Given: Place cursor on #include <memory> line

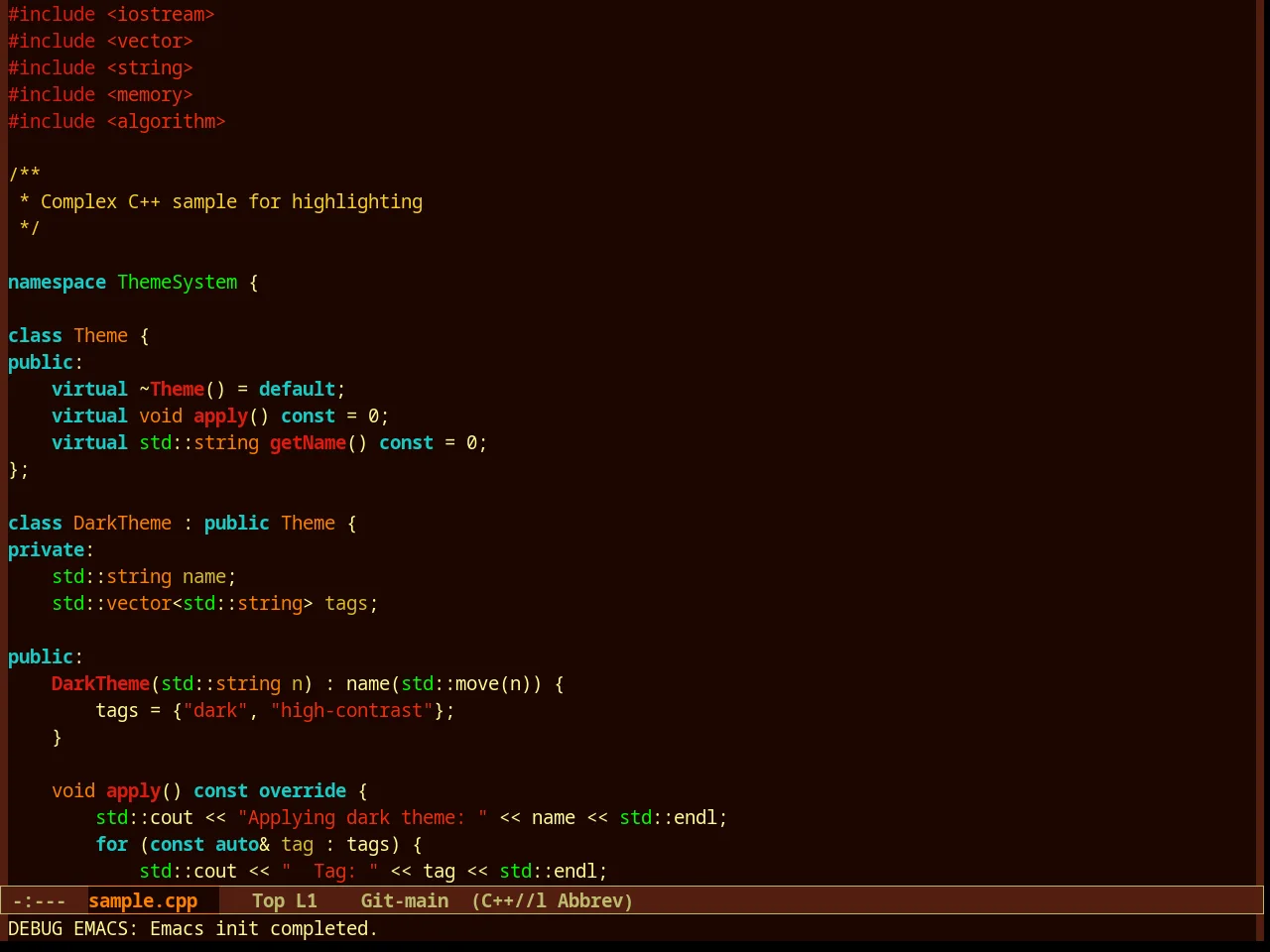Looking at the screenshot, I should [100, 94].
